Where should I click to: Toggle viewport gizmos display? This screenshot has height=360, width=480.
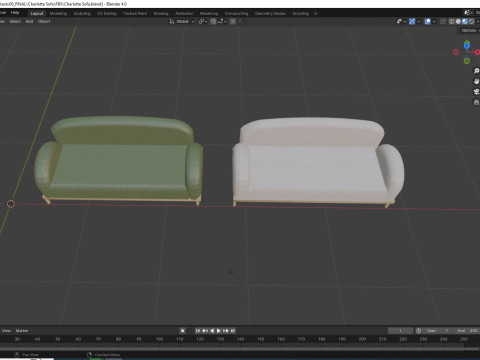(x=412, y=21)
